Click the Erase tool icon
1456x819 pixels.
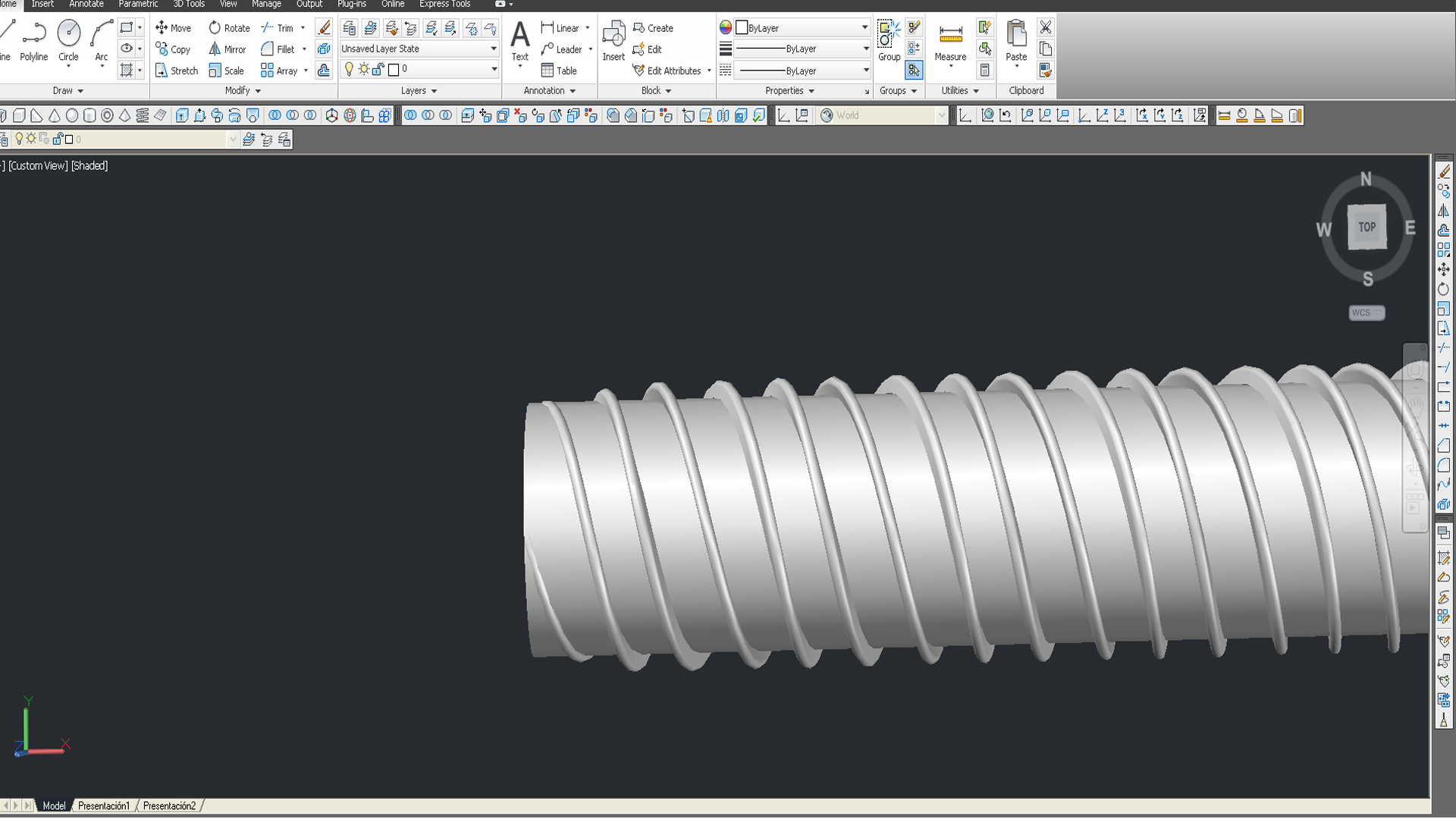coord(324,28)
